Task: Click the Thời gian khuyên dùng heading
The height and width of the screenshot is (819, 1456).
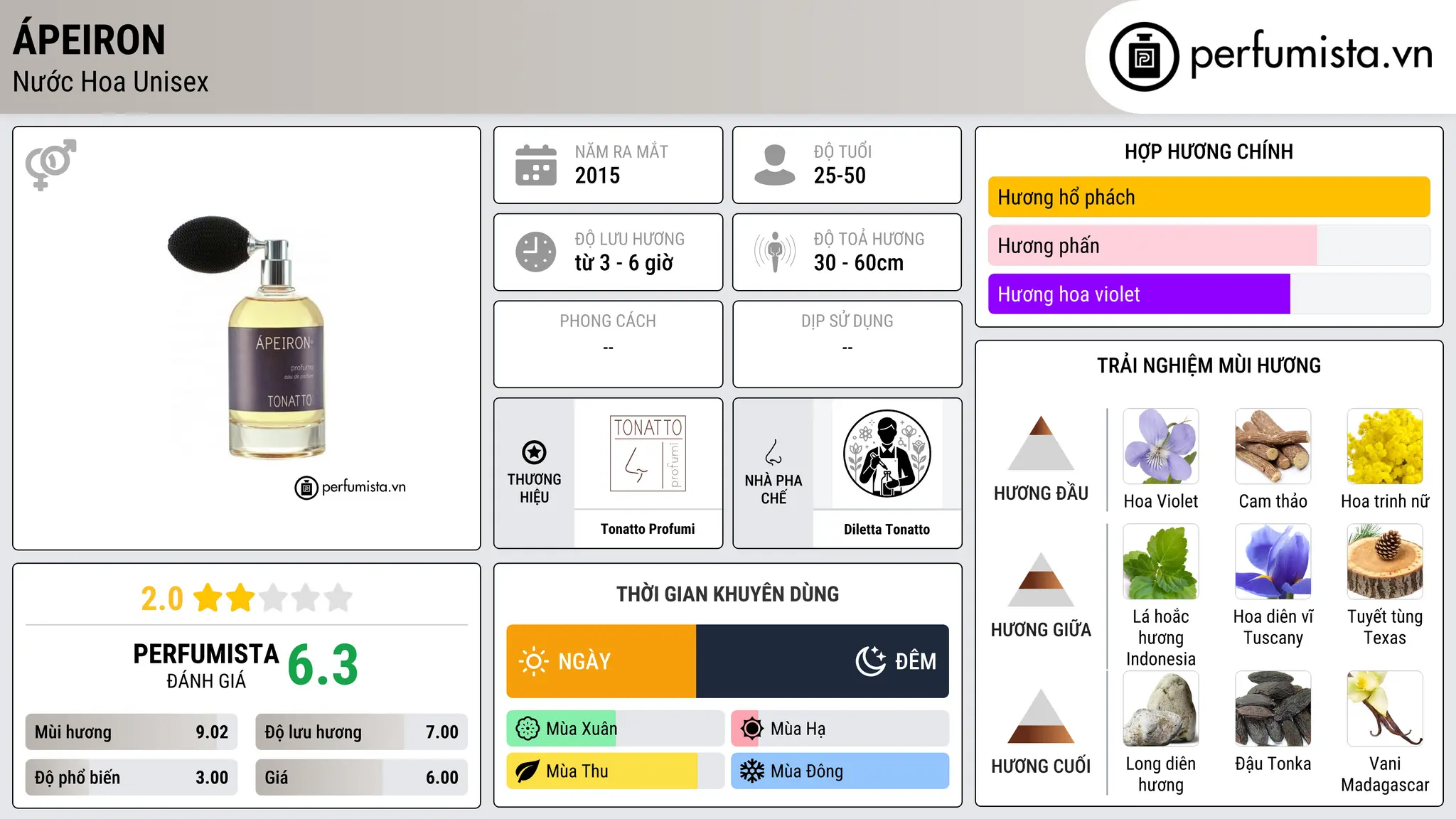Action: 727,594
